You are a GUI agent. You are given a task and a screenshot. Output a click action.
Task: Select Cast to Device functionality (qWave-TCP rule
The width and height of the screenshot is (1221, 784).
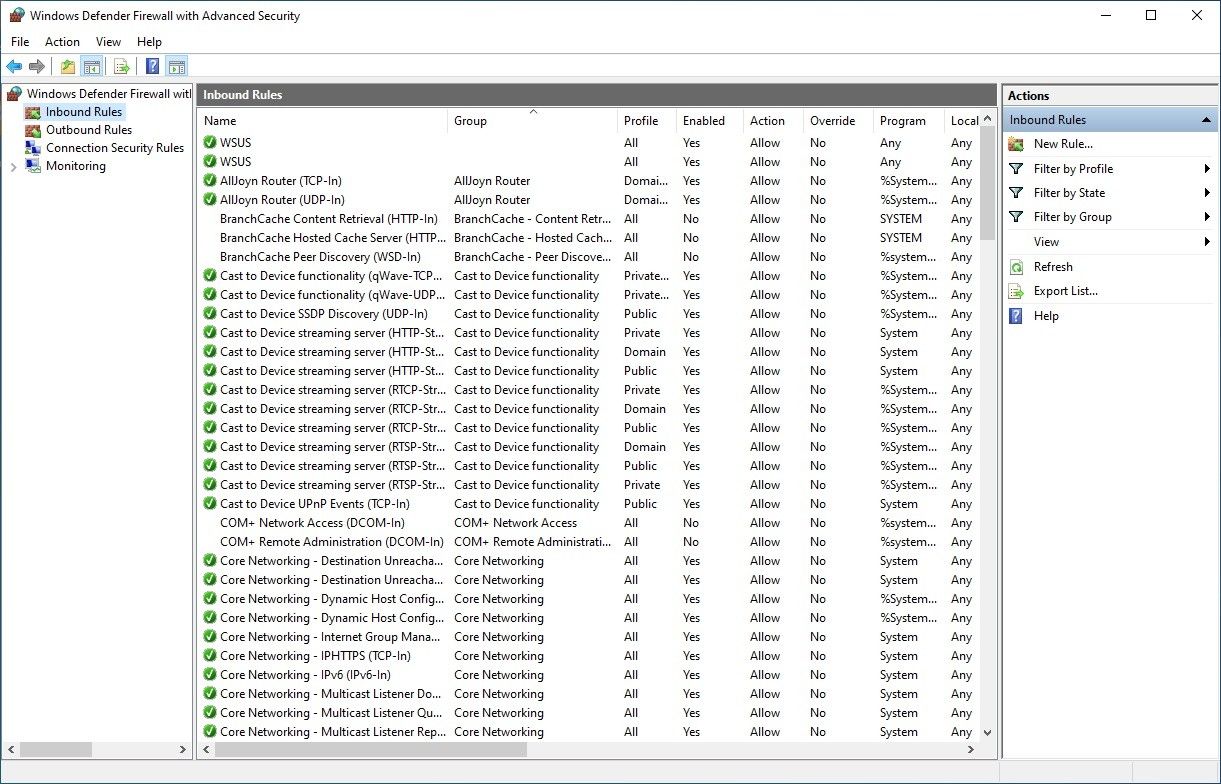click(590, 276)
